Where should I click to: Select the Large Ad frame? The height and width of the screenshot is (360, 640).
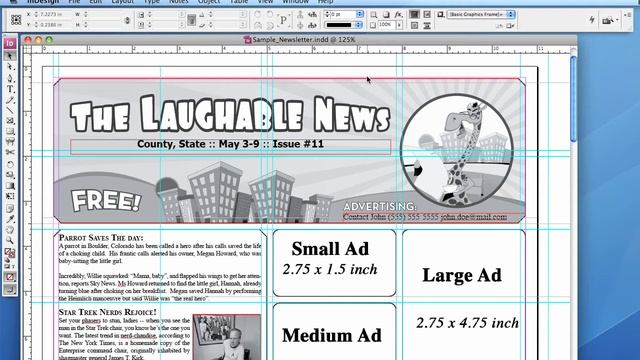tap(464, 295)
